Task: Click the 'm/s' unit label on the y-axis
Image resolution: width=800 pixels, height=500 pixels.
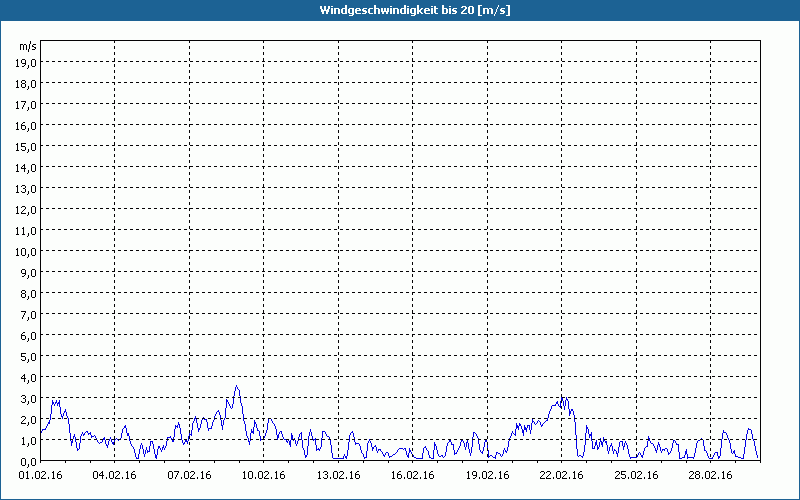Action: (28, 46)
